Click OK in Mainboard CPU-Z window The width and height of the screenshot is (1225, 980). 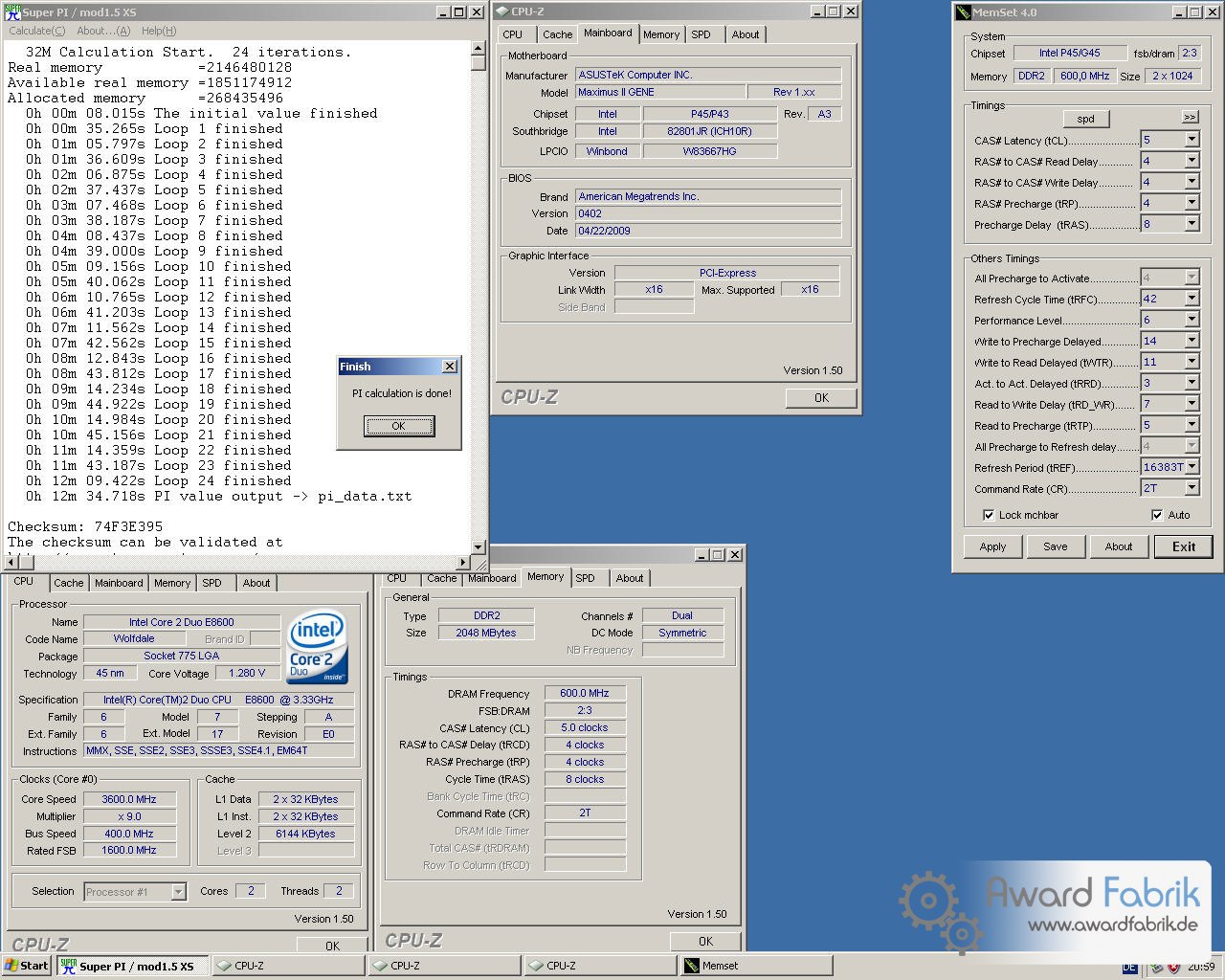click(x=821, y=398)
